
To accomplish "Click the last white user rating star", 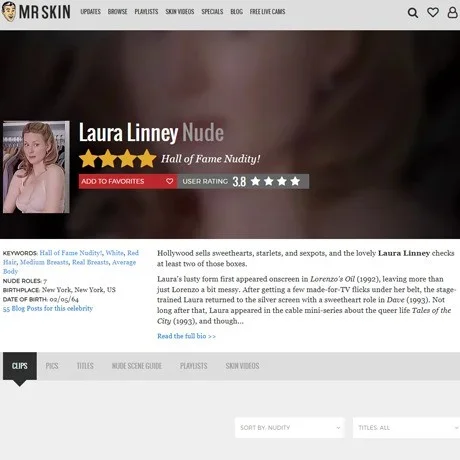I will (295, 181).
